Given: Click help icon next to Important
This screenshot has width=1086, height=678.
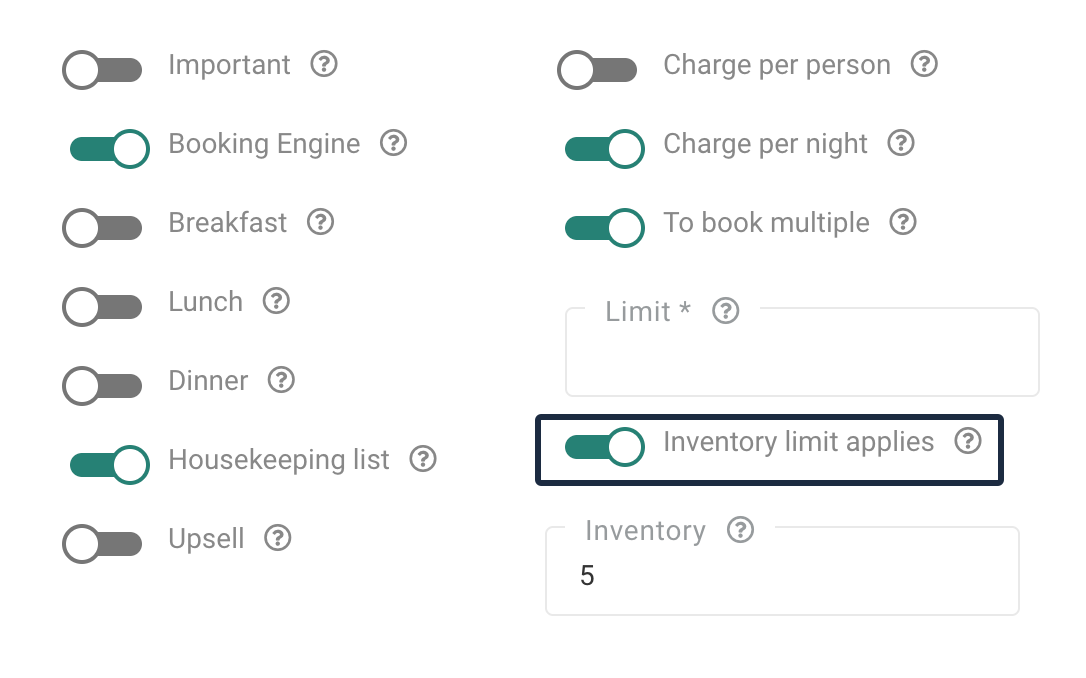Looking at the screenshot, I should coord(324,65).
